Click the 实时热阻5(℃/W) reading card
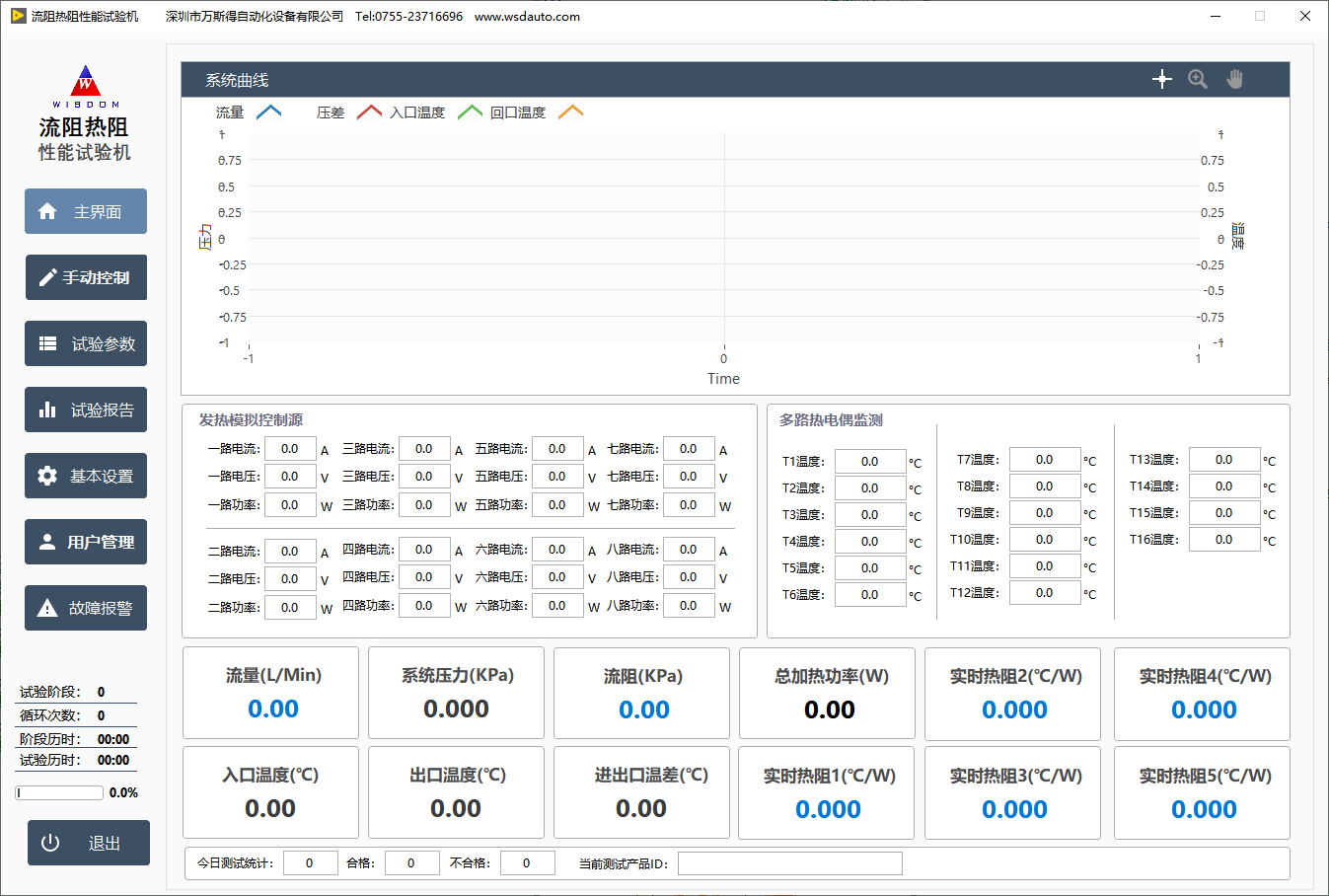 coord(1202,792)
